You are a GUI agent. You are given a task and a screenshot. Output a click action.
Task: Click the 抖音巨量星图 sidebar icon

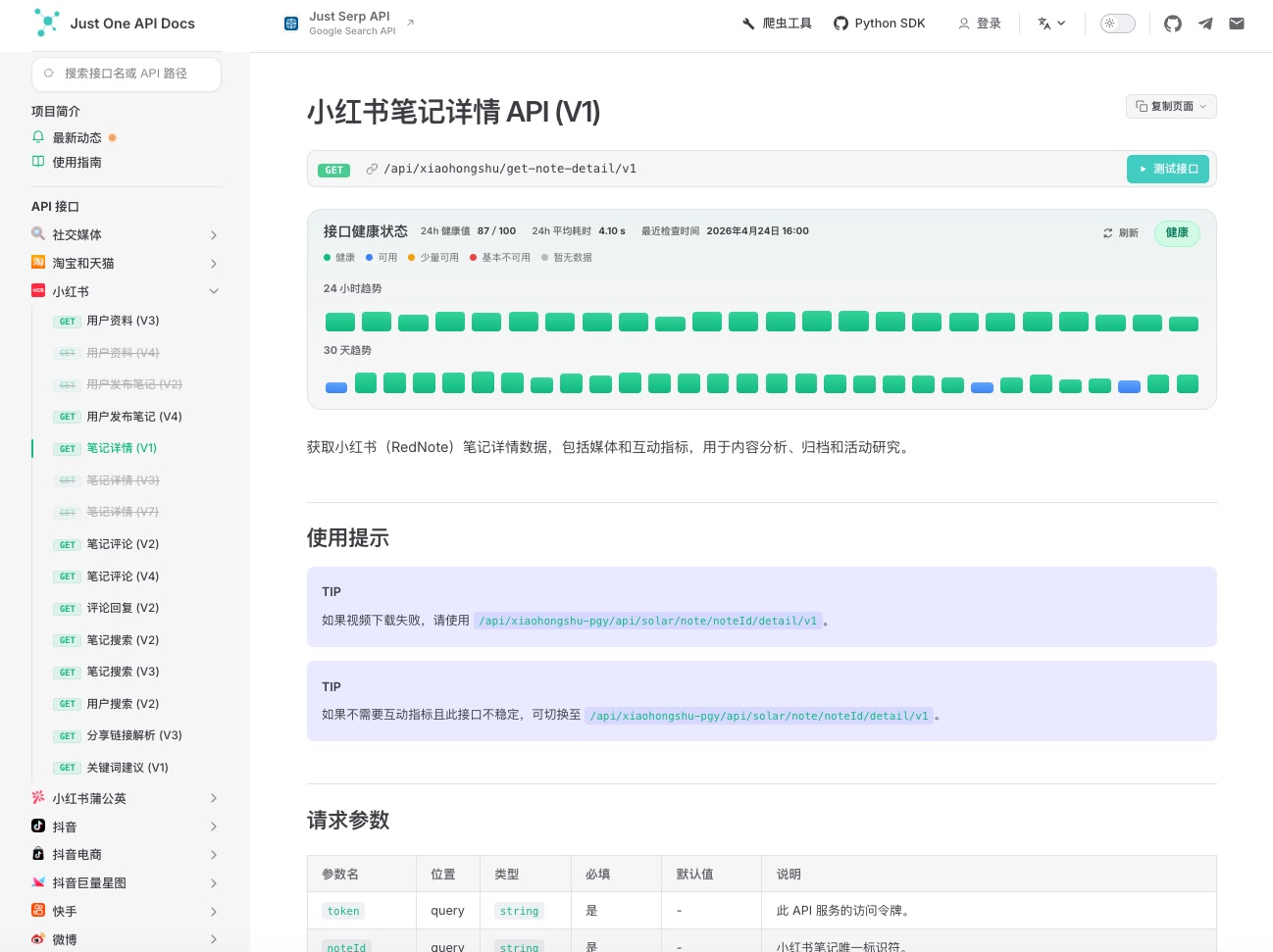(38, 882)
